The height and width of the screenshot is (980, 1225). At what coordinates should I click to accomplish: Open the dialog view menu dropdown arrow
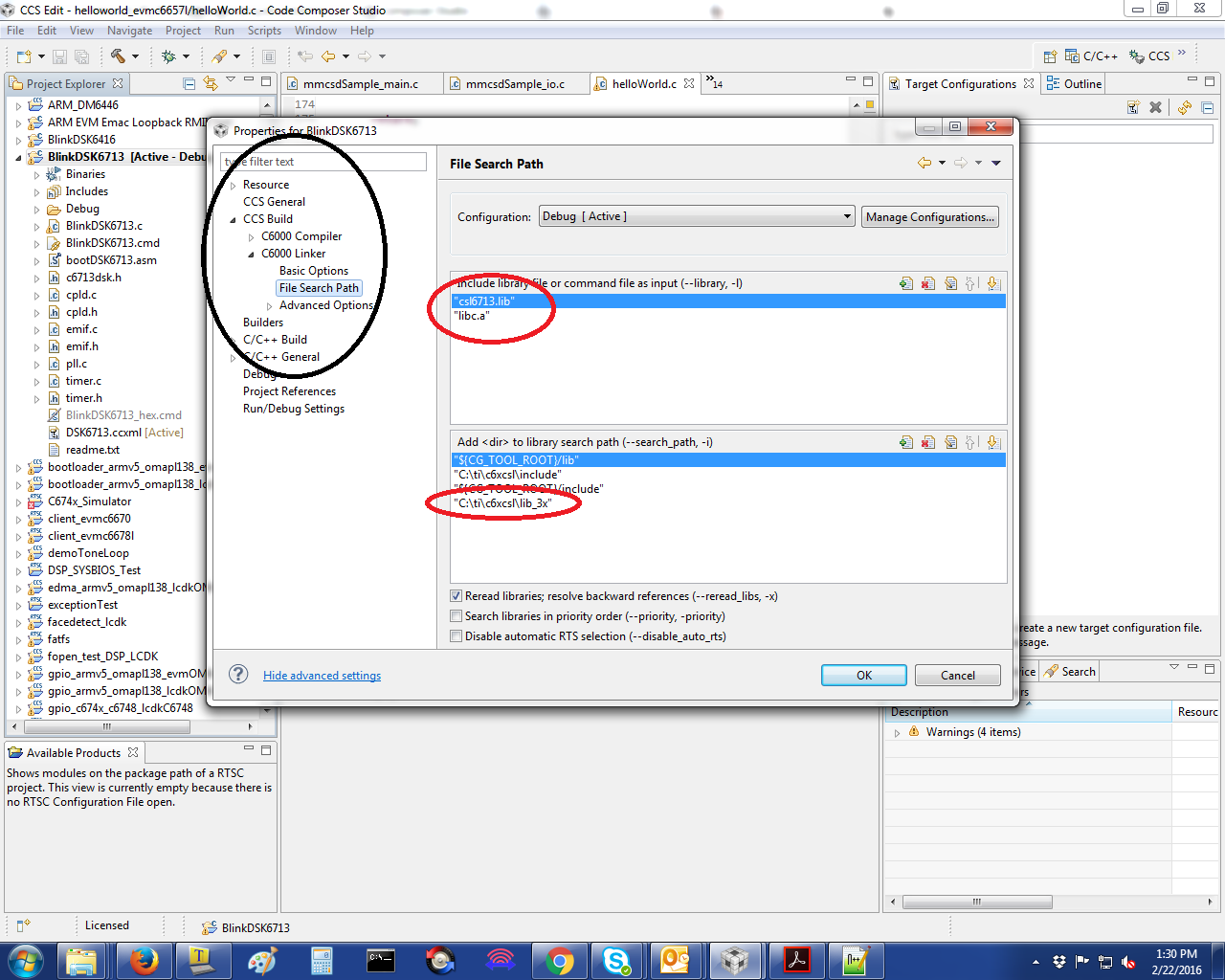pyautogui.click(x=996, y=163)
